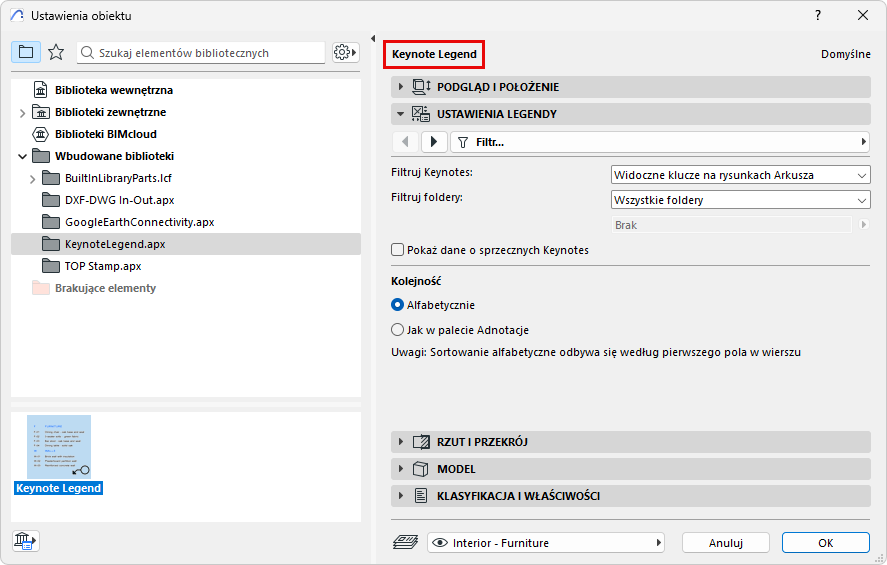887x565 pixels.
Task: Switch to the folder view icon
Action: [x=26, y=52]
